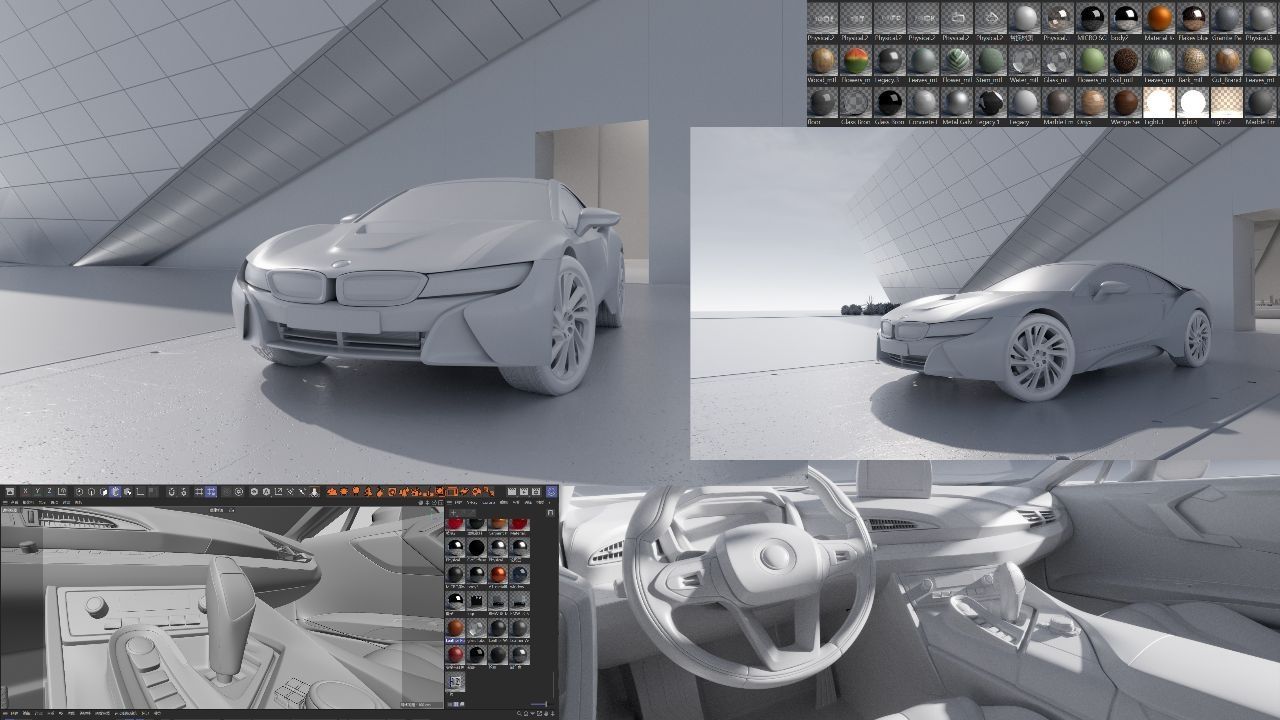Toggle the X axis lock
The width and height of the screenshot is (1280, 720).
click(x=25, y=492)
